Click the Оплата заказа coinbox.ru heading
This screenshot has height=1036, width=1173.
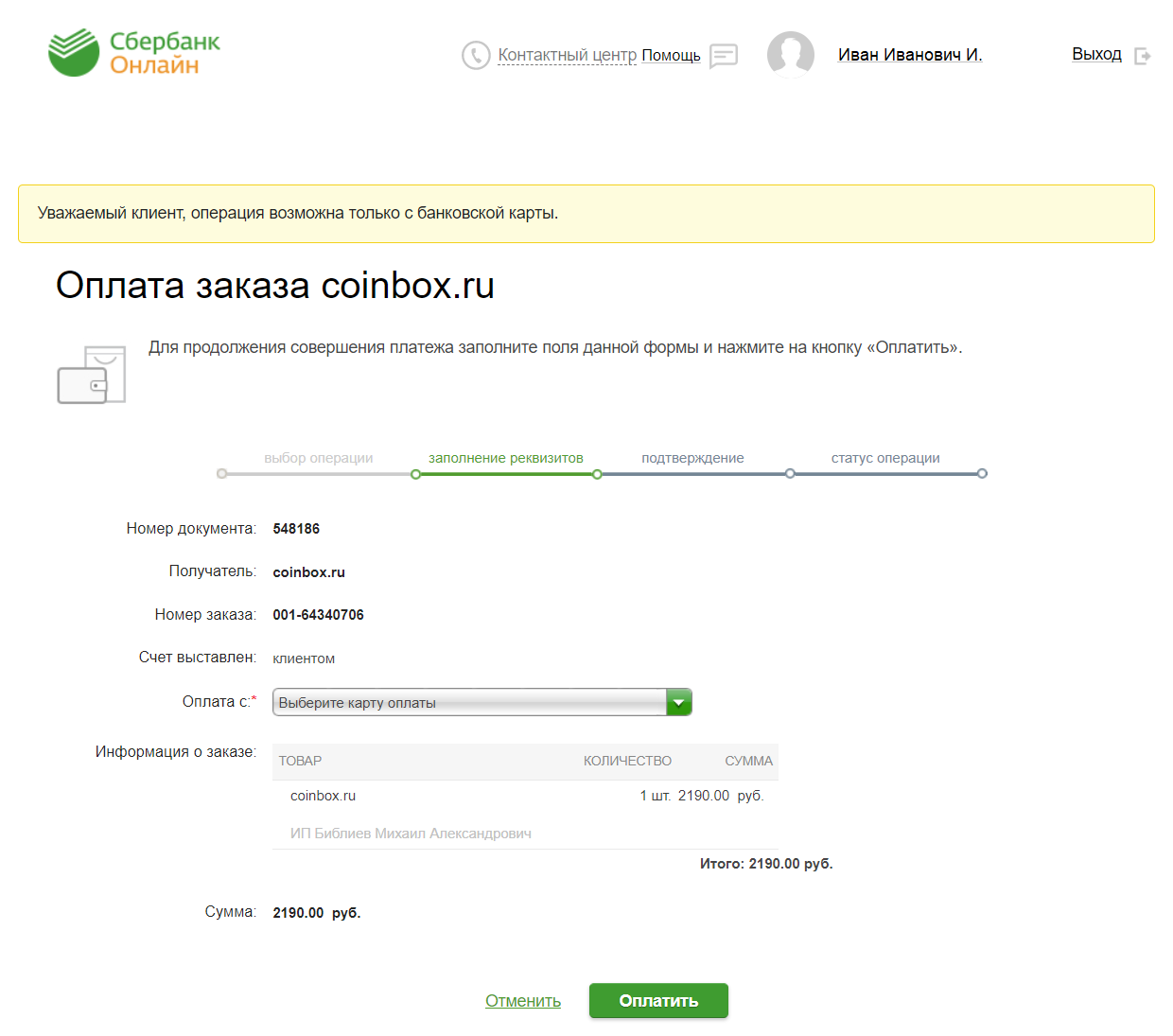coord(275,286)
